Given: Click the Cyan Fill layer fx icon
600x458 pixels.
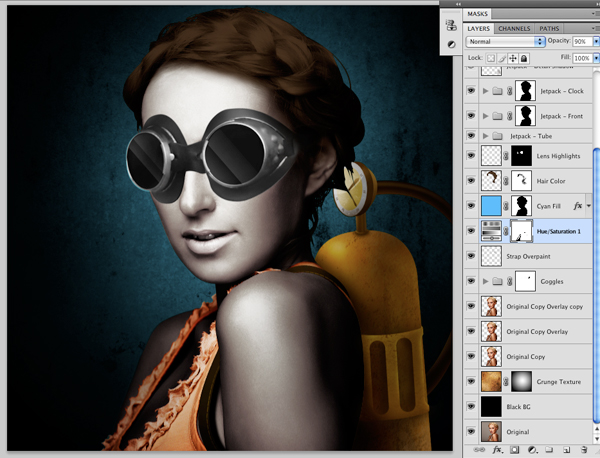Looking at the screenshot, I should [577, 206].
